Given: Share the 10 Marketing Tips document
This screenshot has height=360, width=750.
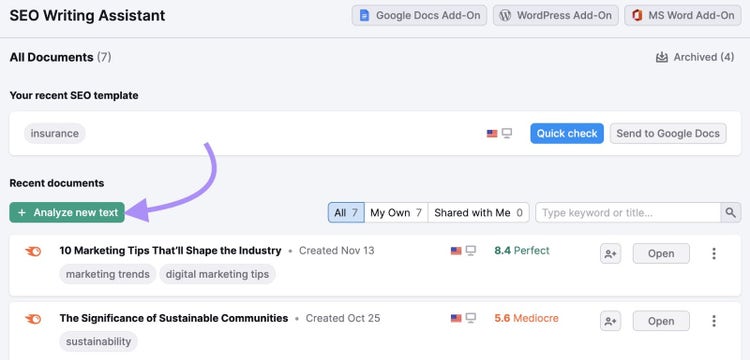Looking at the screenshot, I should [610, 254].
